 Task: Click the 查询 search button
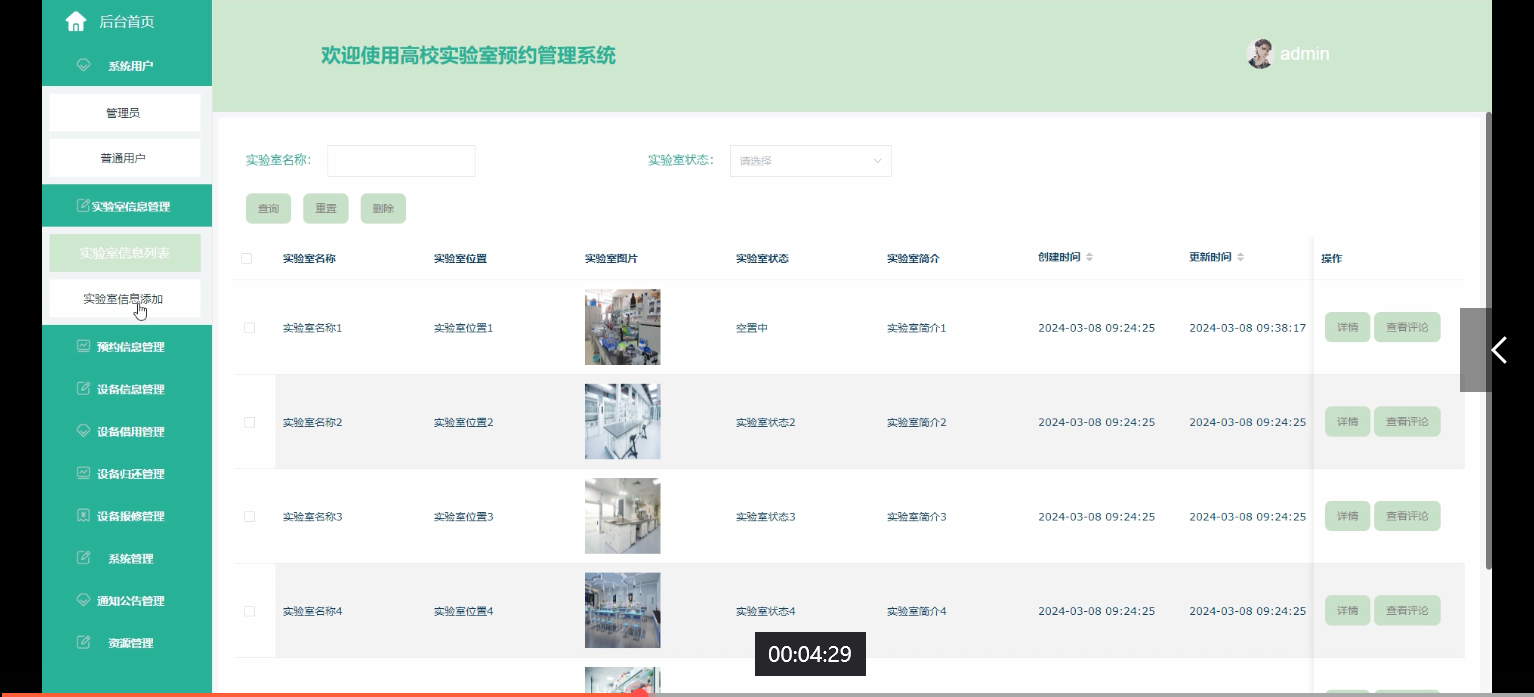pyautogui.click(x=268, y=209)
